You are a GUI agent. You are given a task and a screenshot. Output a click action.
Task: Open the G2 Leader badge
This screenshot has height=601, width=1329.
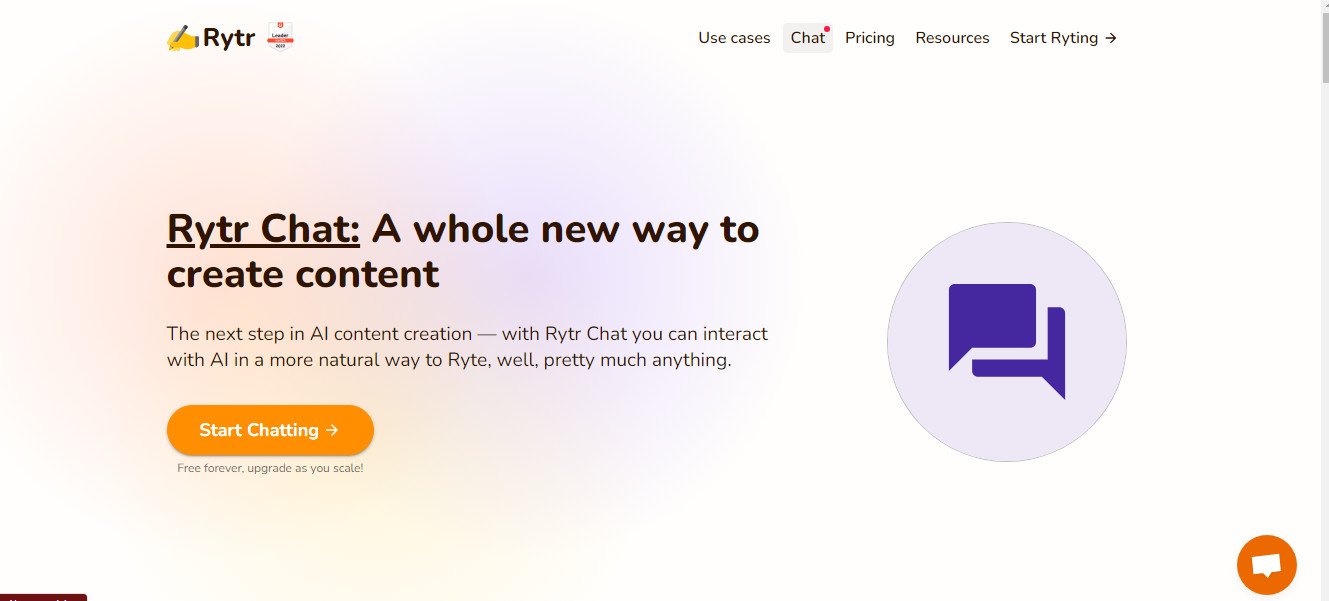coord(280,38)
